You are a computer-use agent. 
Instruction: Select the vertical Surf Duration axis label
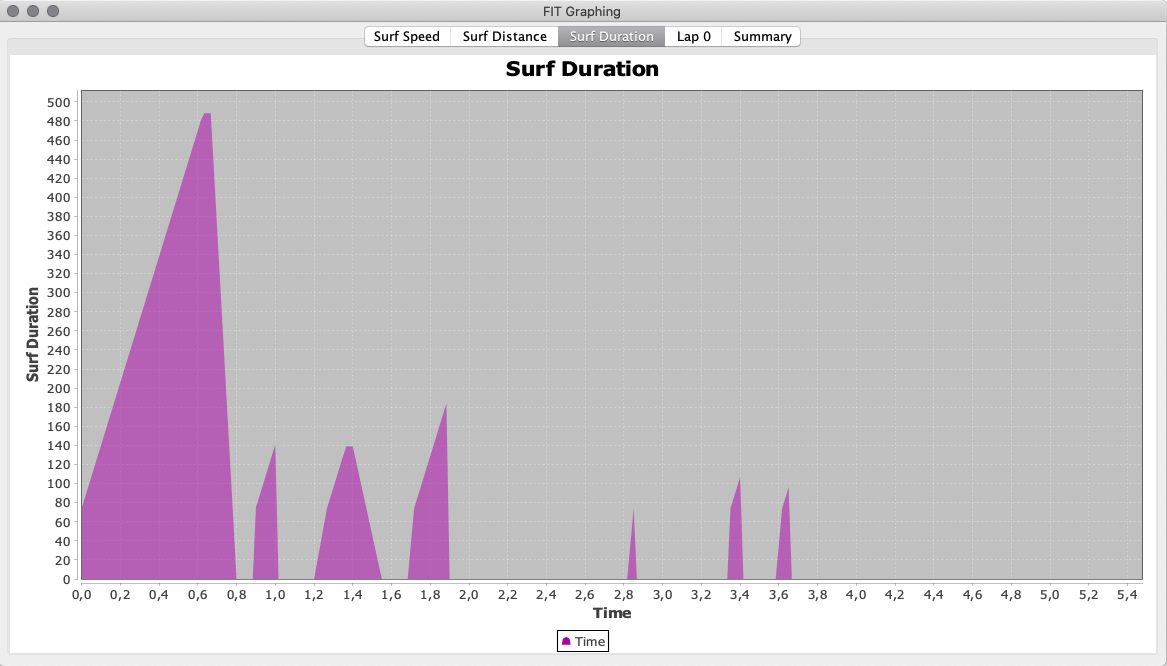[x=33, y=334]
